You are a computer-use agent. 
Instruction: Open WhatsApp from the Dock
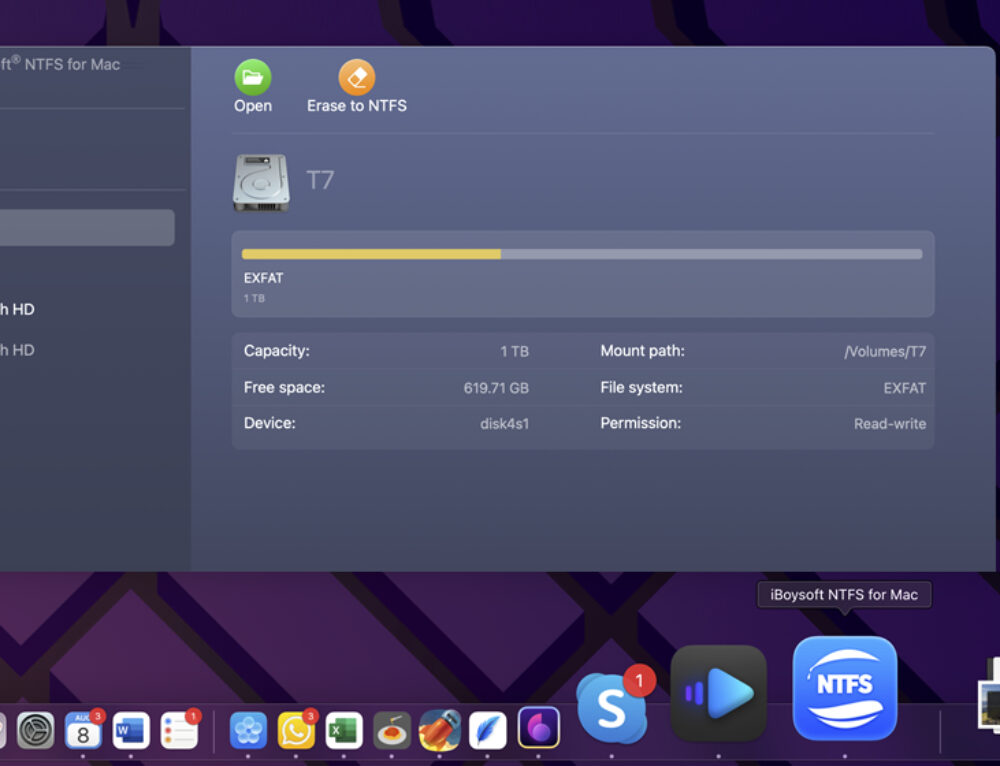pyautogui.click(x=295, y=731)
